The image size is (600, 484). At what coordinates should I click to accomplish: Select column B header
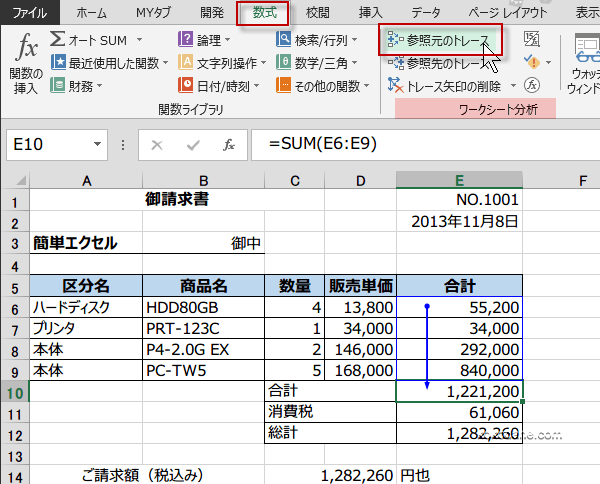click(x=204, y=180)
